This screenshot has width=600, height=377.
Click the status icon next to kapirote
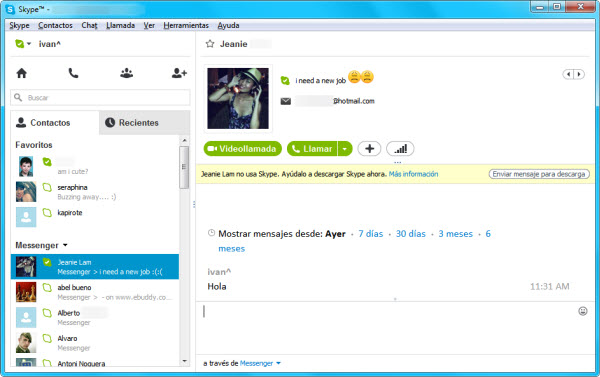click(47, 212)
